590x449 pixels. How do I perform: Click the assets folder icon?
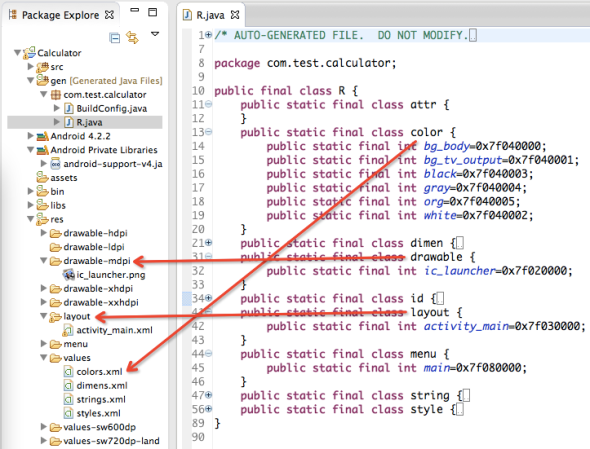42,177
